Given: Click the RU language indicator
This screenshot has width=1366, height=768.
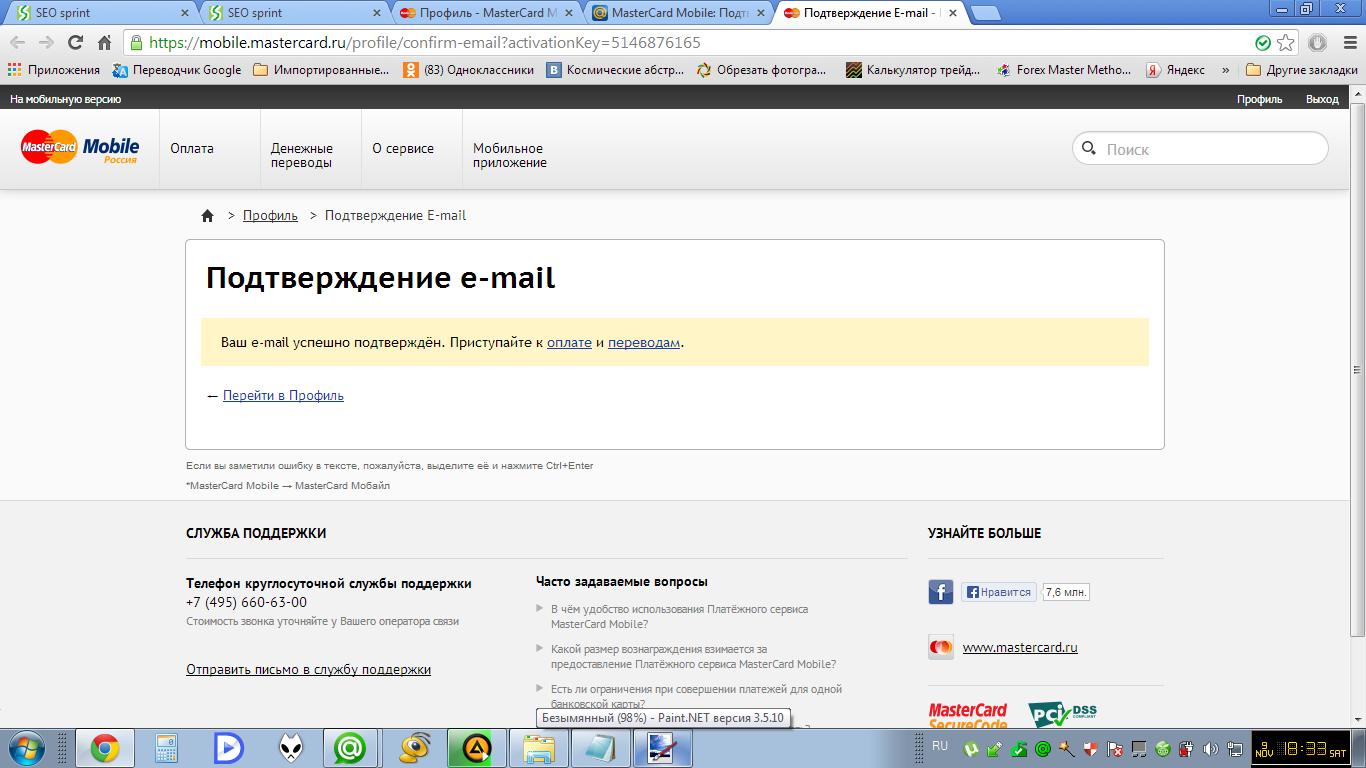Looking at the screenshot, I should [940, 746].
